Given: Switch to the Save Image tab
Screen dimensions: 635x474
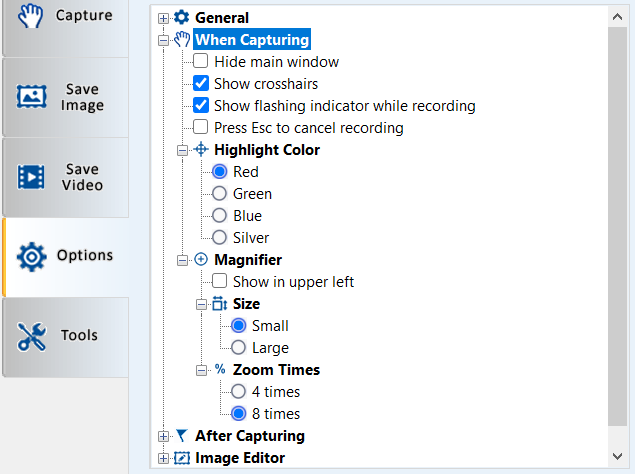Looking at the screenshot, I should tap(65, 97).
